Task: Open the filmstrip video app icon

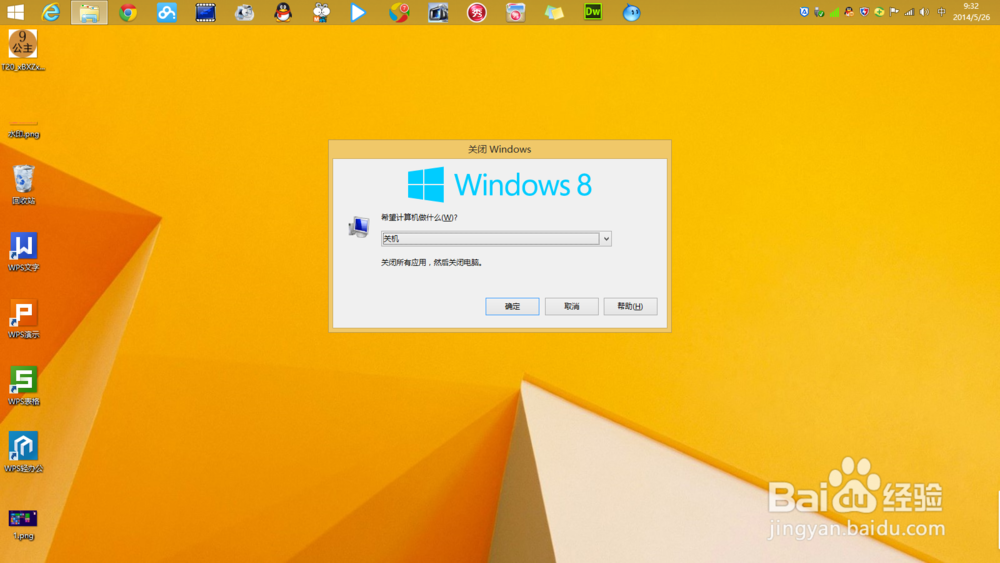Action: (x=205, y=12)
